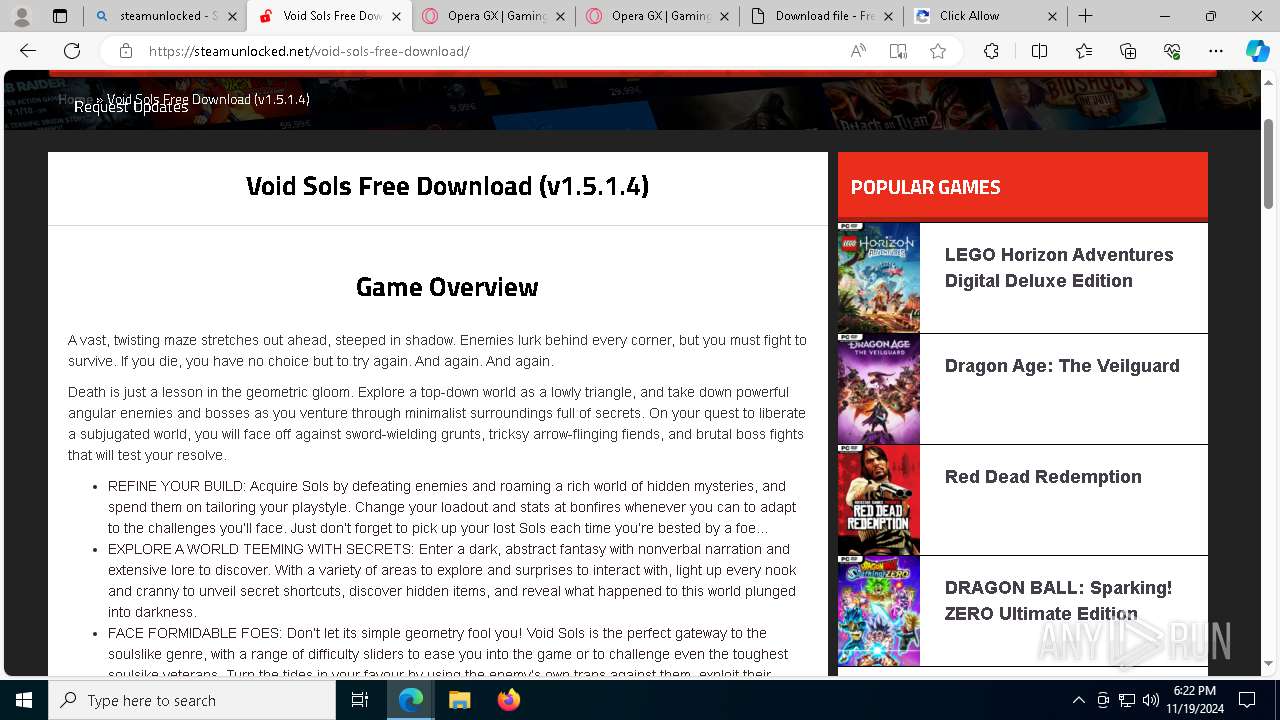Open the tab actions menu icon
The height and width of the screenshot is (720, 1280).
pyautogui.click(x=60, y=16)
